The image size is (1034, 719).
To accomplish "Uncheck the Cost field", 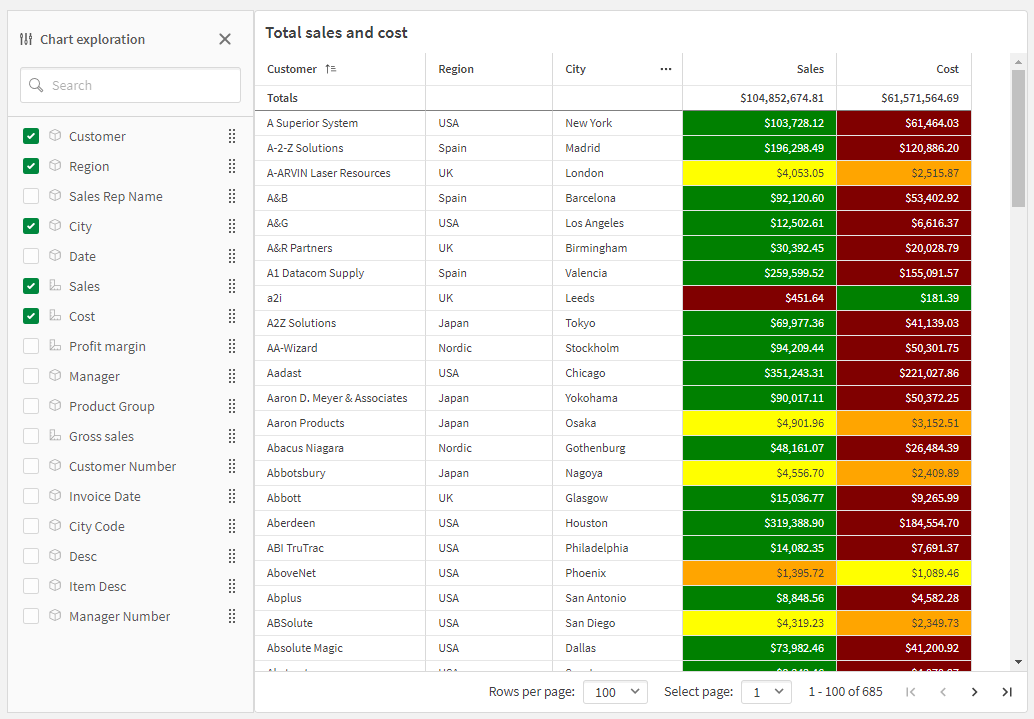I will point(29,316).
